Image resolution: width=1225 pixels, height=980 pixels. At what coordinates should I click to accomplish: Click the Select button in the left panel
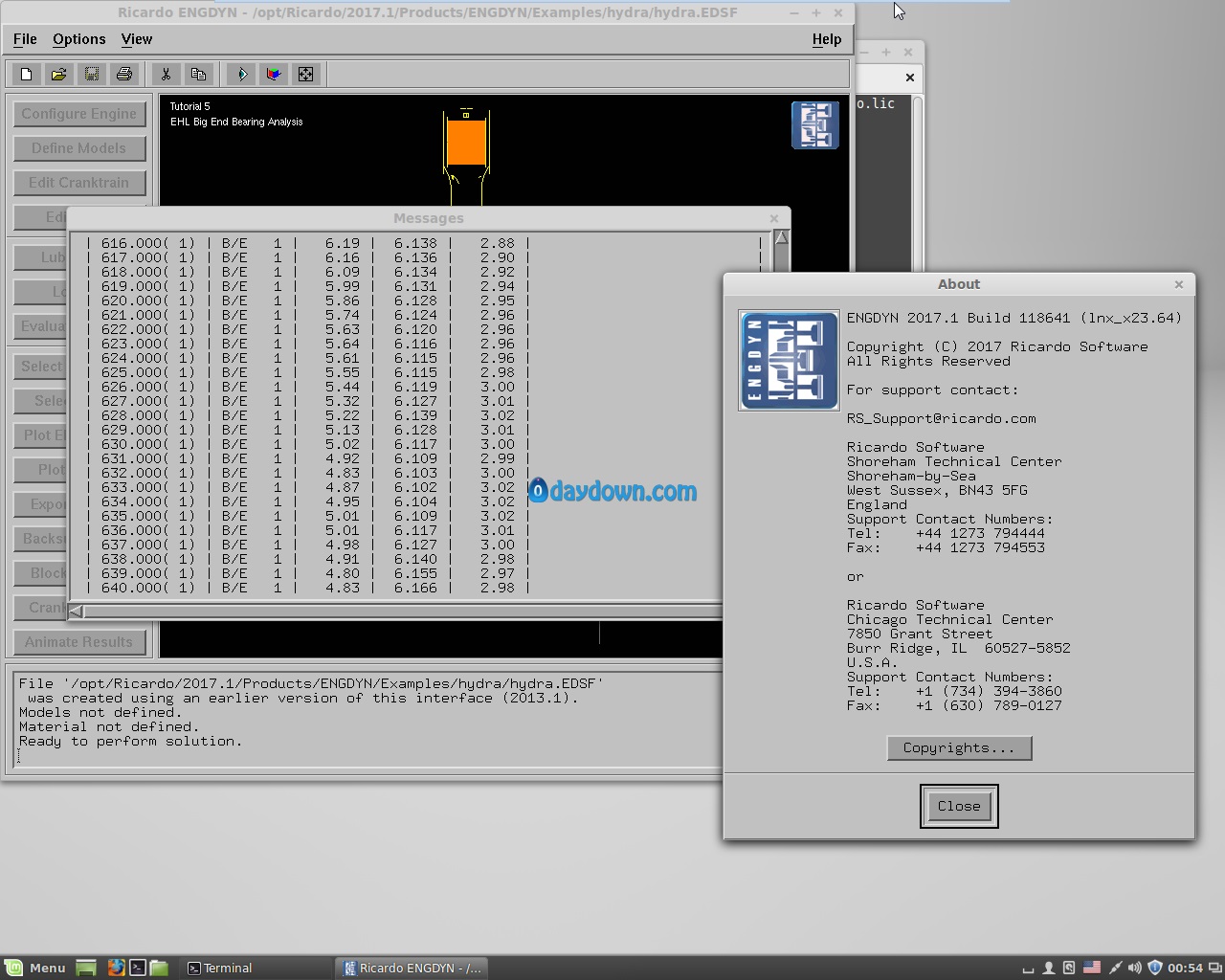[x=41, y=367]
